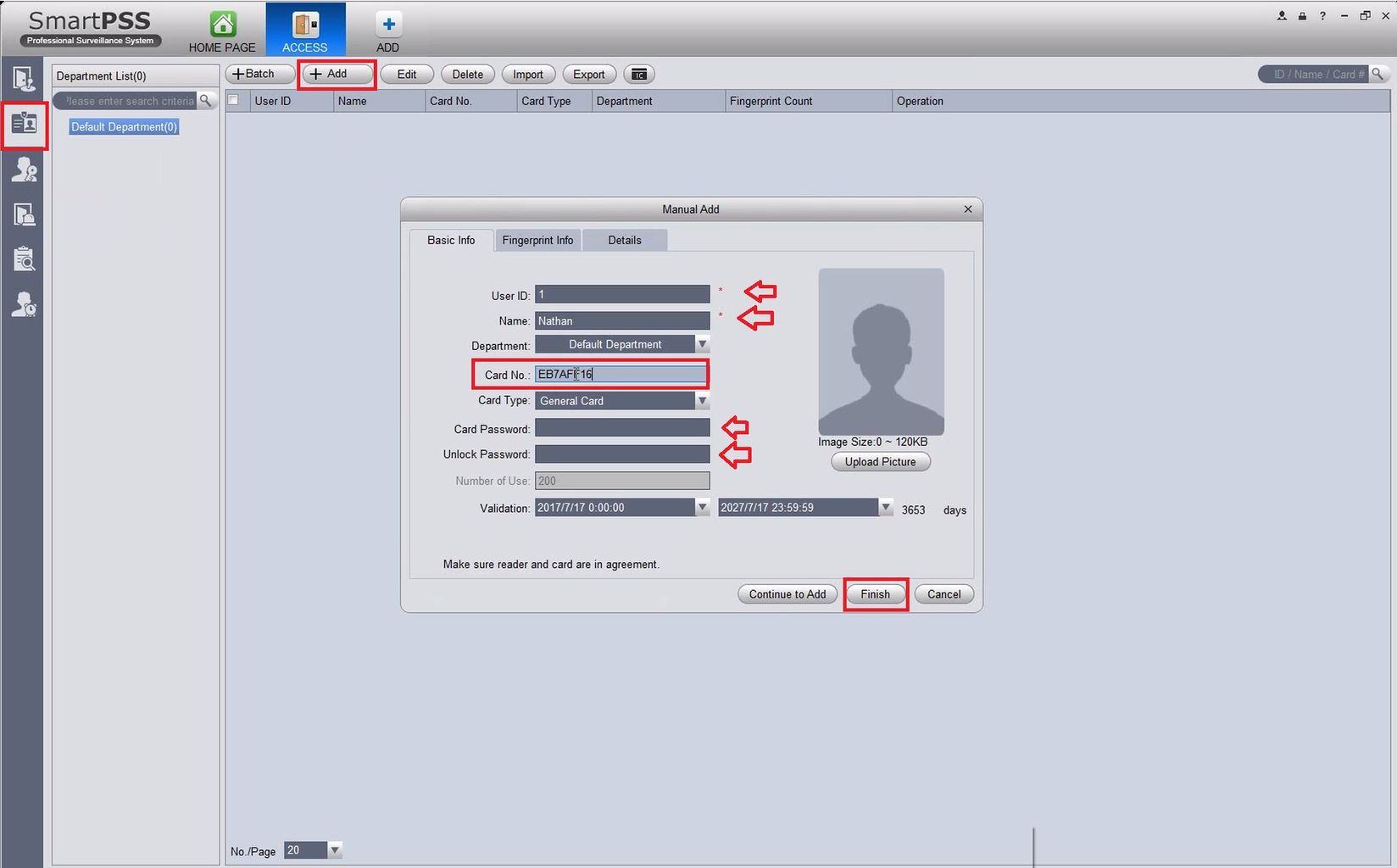The image size is (1397, 868).
Task: Switch to the Details tab
Action: (x=625, y=240)
